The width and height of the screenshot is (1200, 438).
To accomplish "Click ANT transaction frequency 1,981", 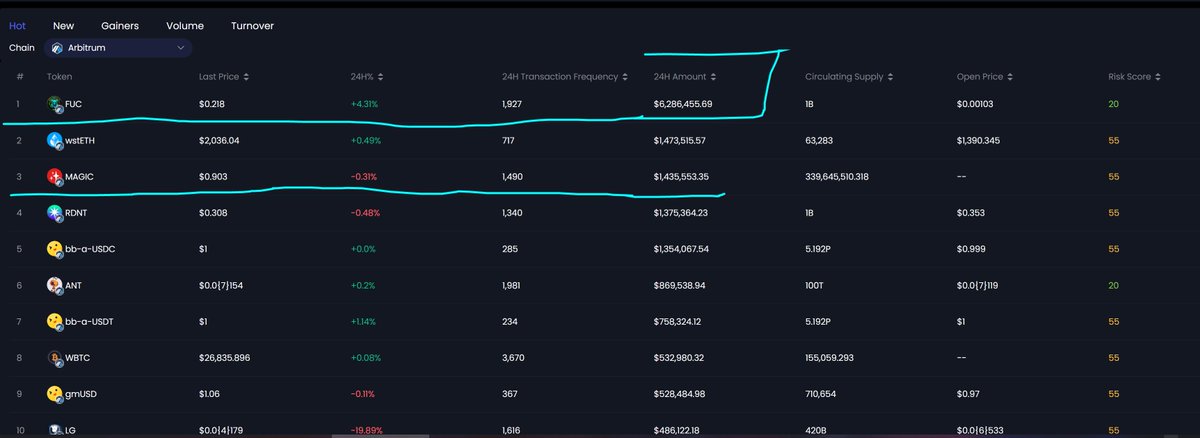I will click(x=512, y=285).
